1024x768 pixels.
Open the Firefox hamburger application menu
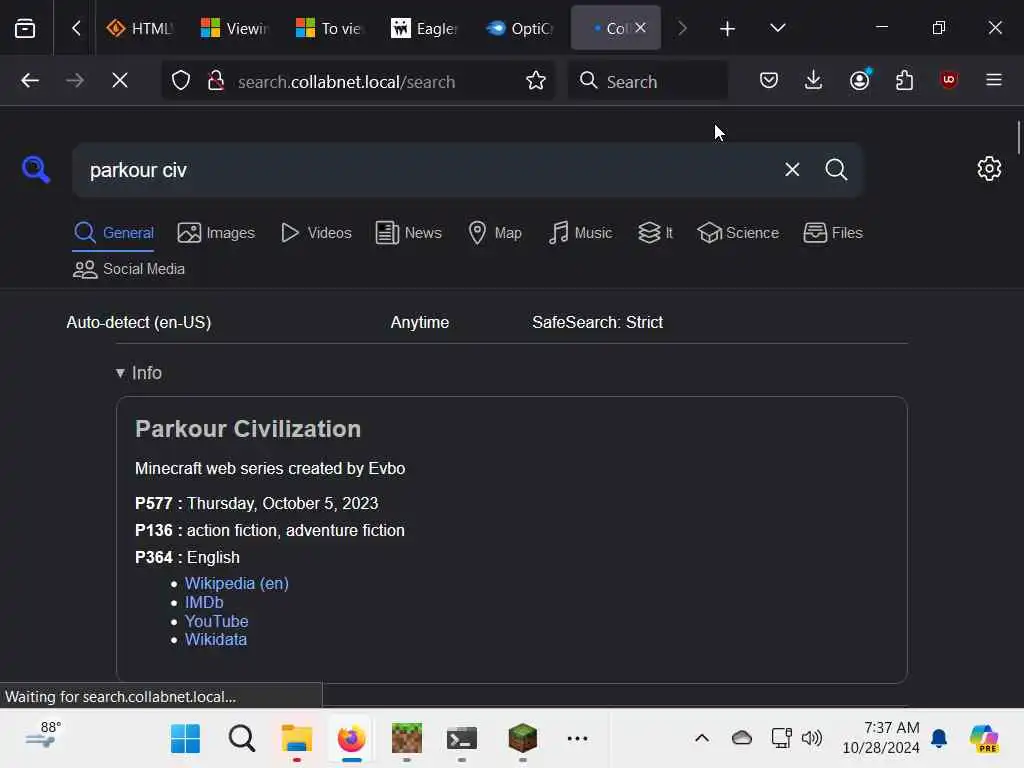(994, 80)
